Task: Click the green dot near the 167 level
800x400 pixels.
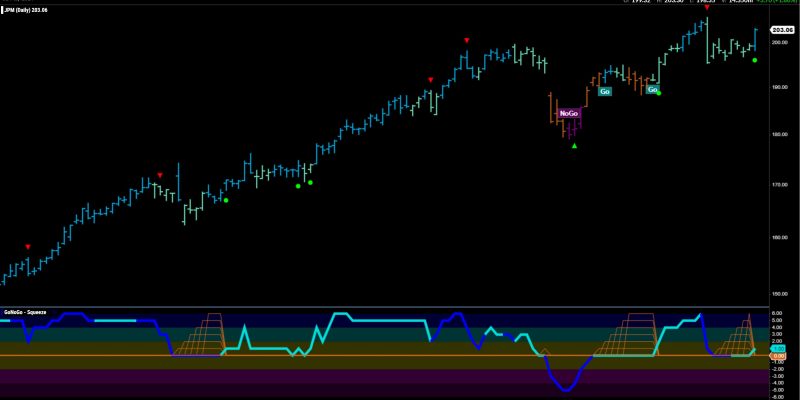Action: tap(226, 200)
